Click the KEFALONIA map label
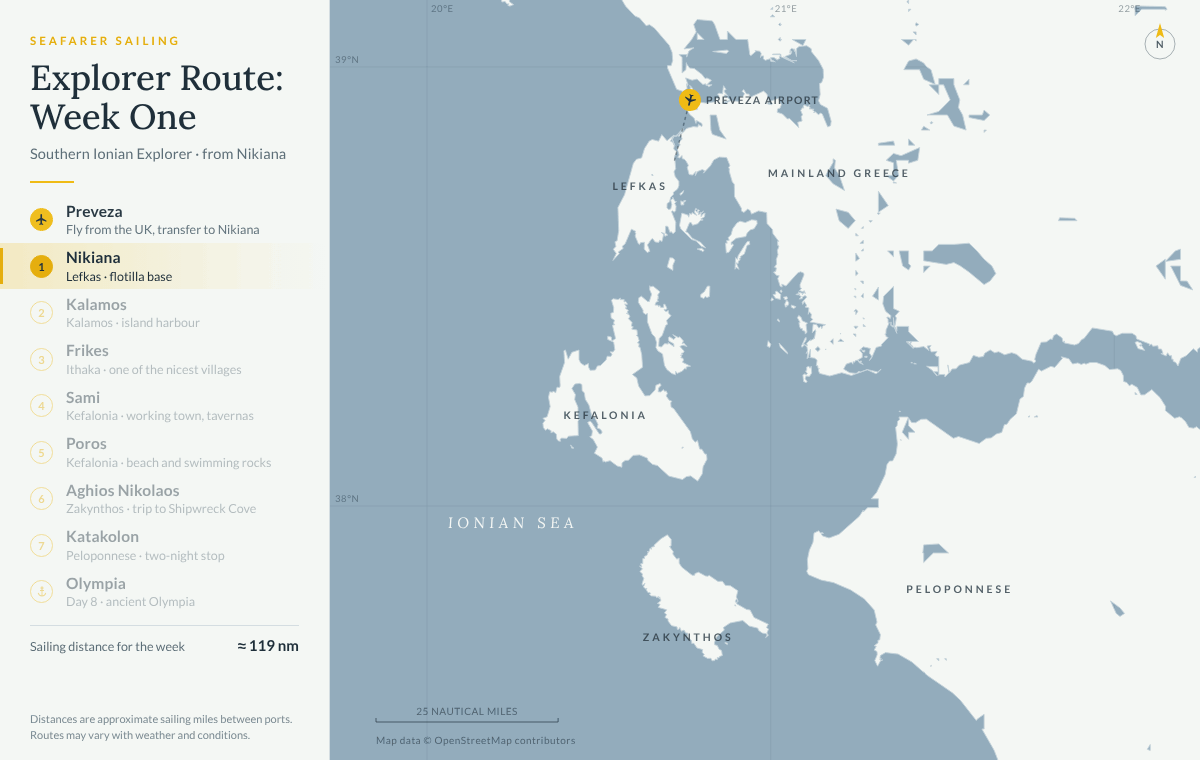Screen dimensions: 1200x760 (605, 415)
